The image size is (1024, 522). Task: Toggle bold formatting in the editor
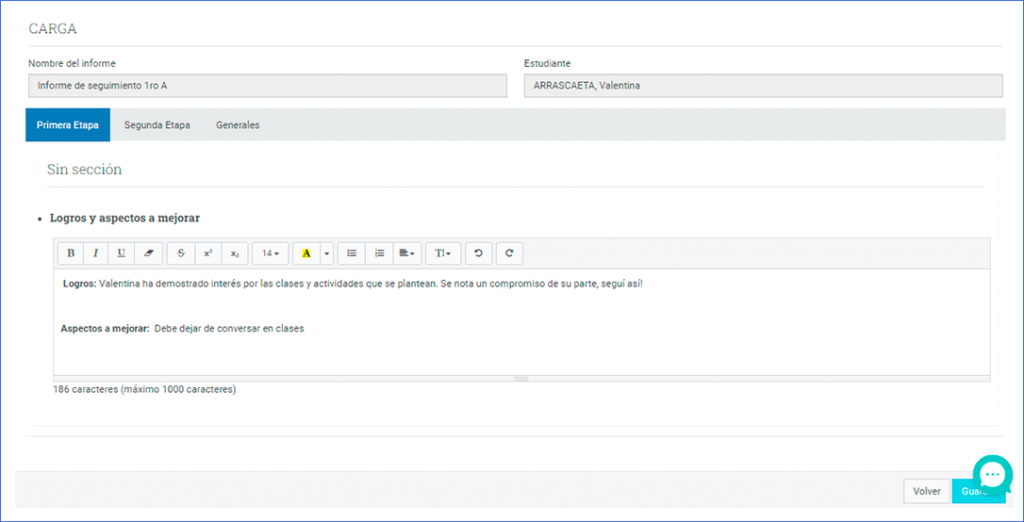[70, 253]
